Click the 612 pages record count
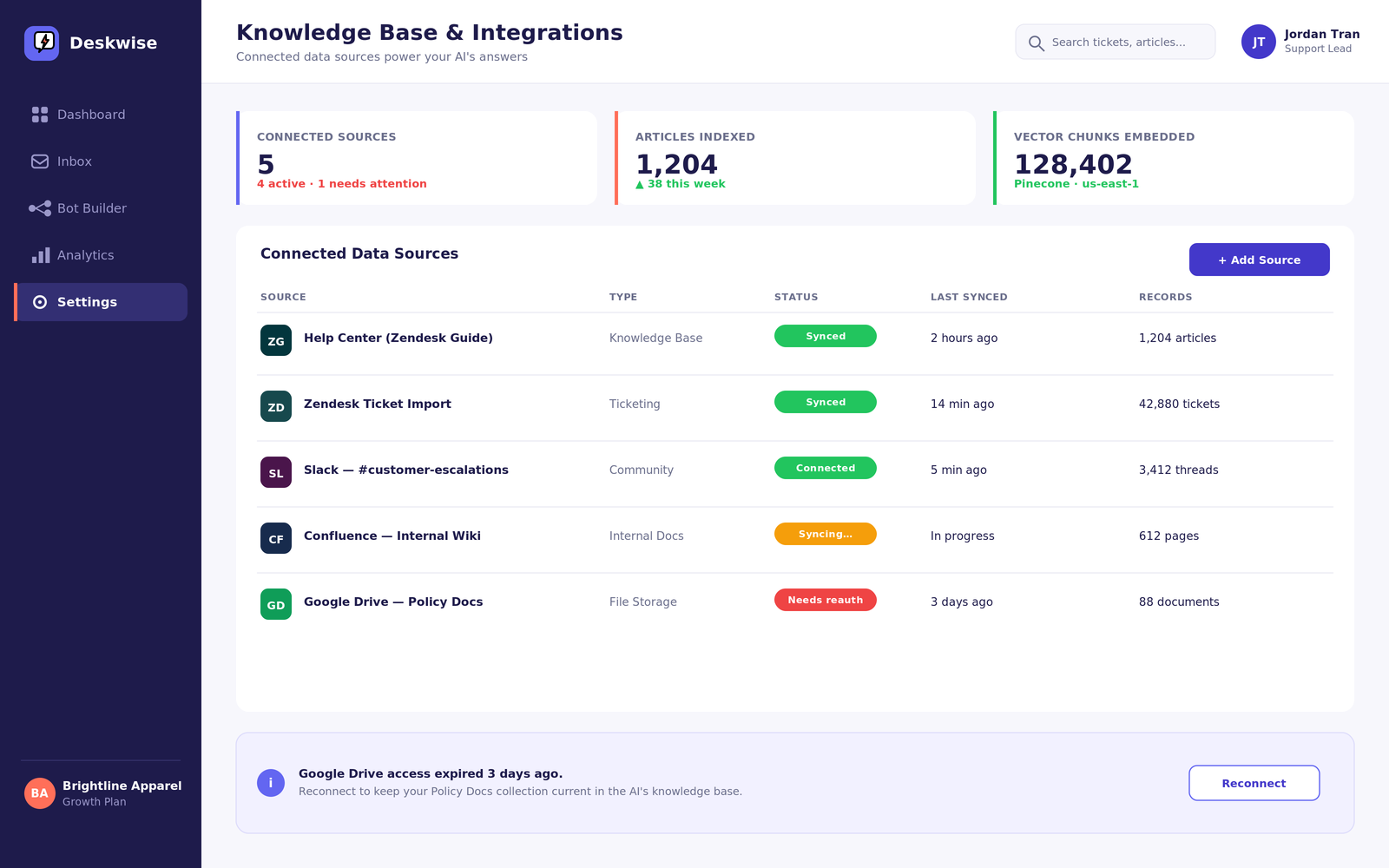 [1168, 536]
